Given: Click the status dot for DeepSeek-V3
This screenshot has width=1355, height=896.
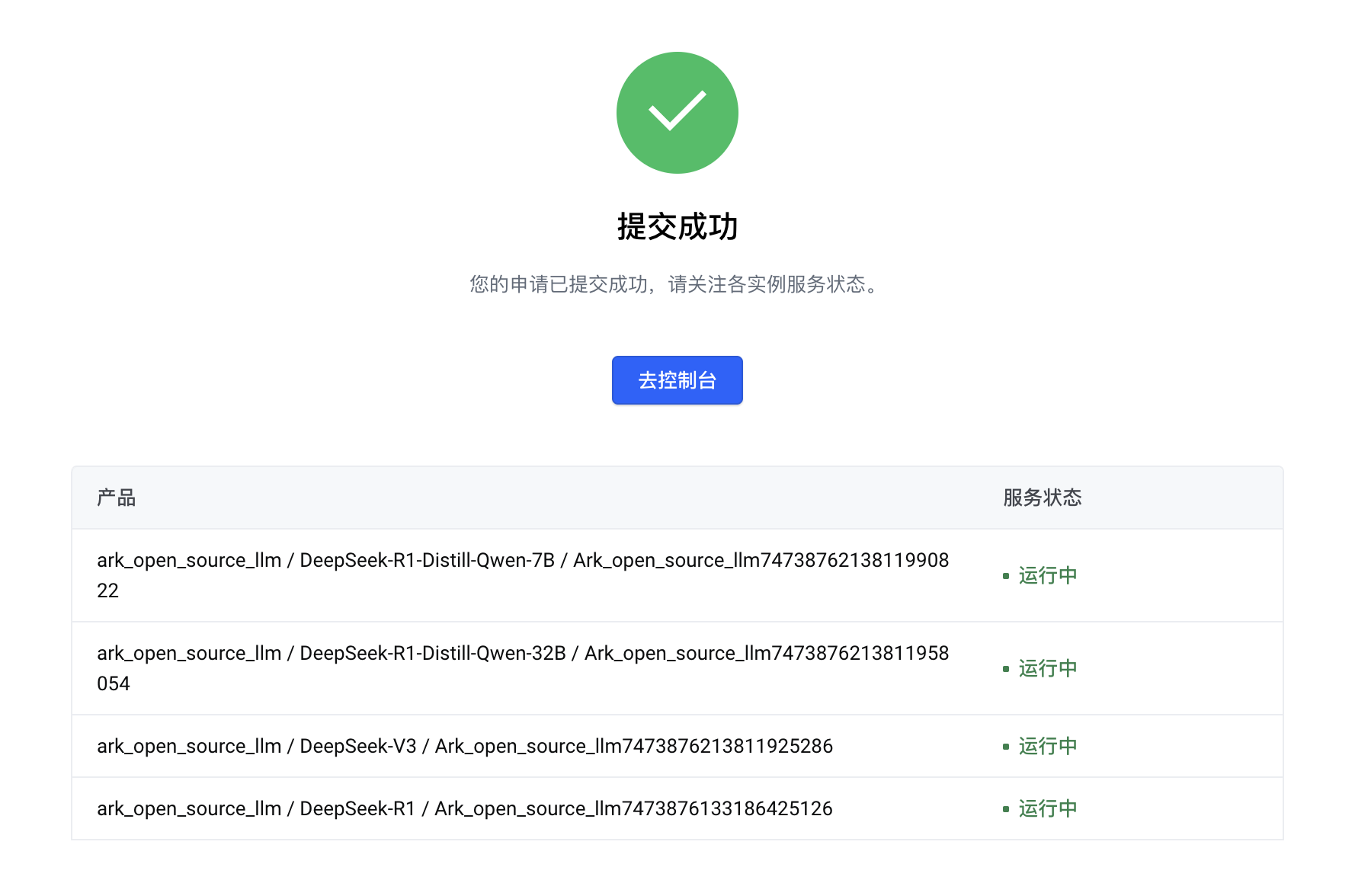Looking at the screenshot, I should (x=1006, y=747).
